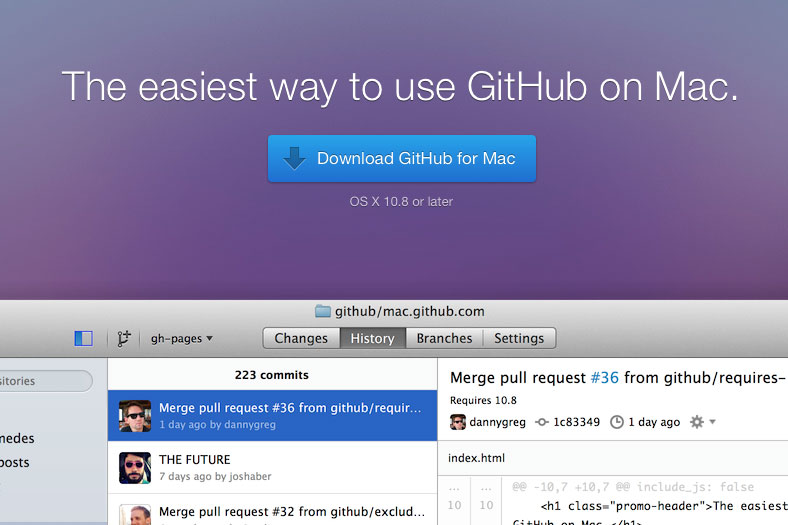Image resolution: width=788 pixels, height=525 pixels.
Task: Click the Download GitHub for Mac button
Action: pos(402,159)
